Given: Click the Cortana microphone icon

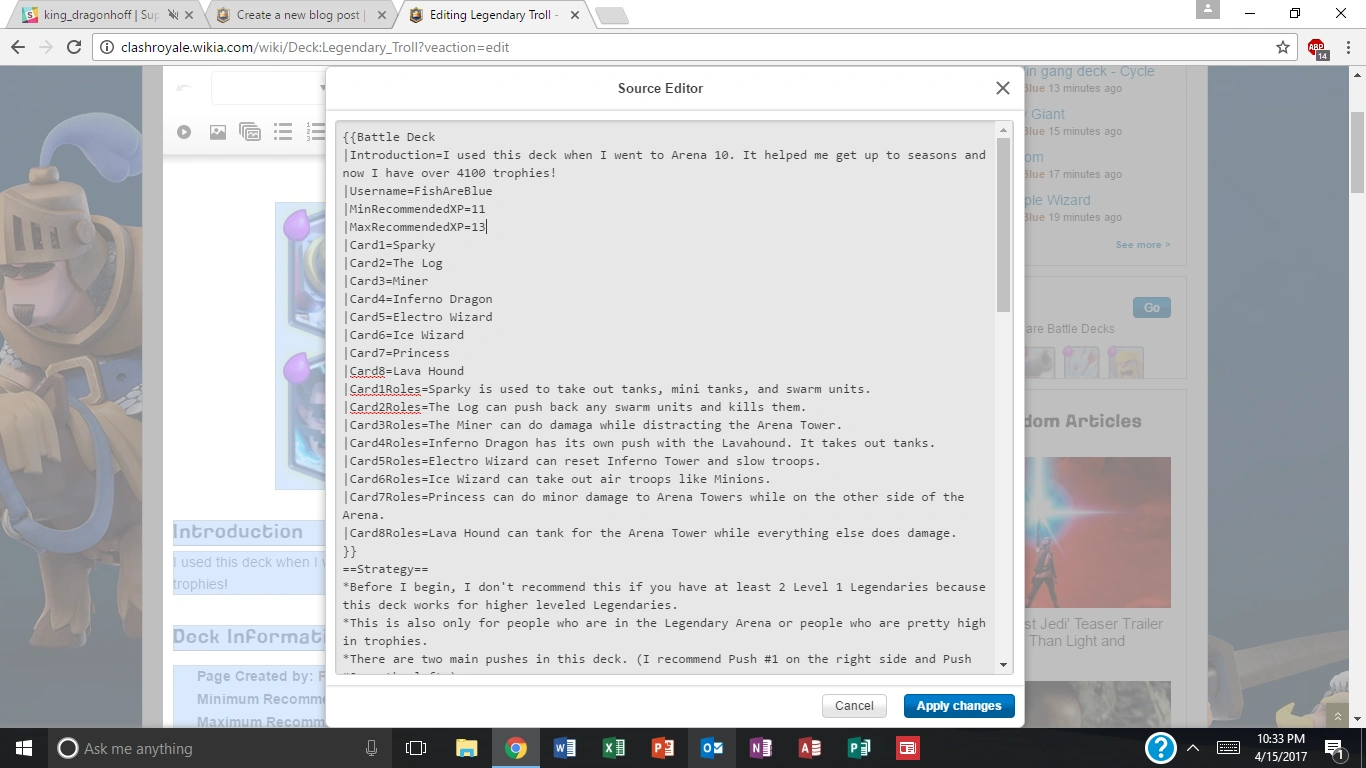Looking at the screenshot, I should (371, 748).
